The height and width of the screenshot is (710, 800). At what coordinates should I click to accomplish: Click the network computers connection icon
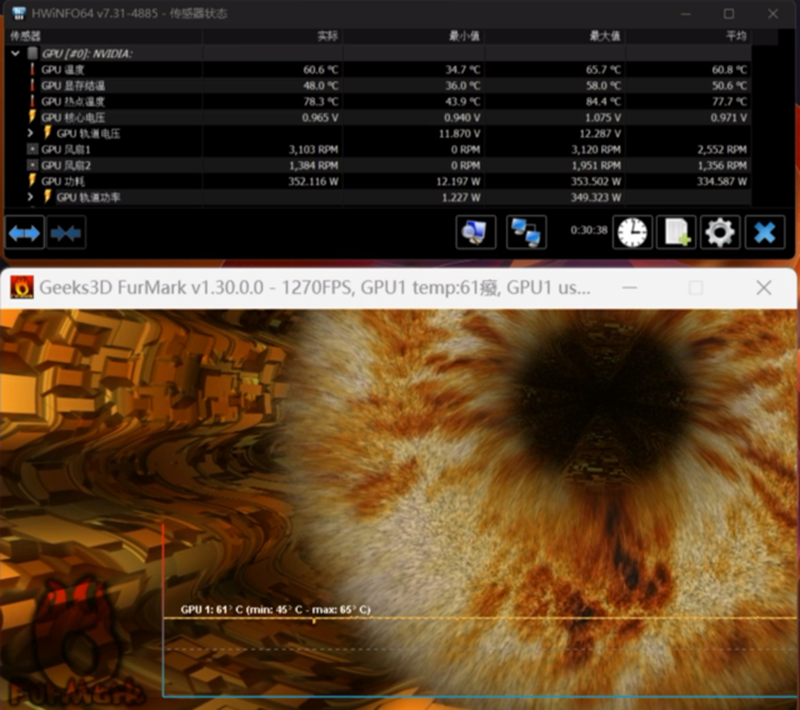click(x=525, y=232)
